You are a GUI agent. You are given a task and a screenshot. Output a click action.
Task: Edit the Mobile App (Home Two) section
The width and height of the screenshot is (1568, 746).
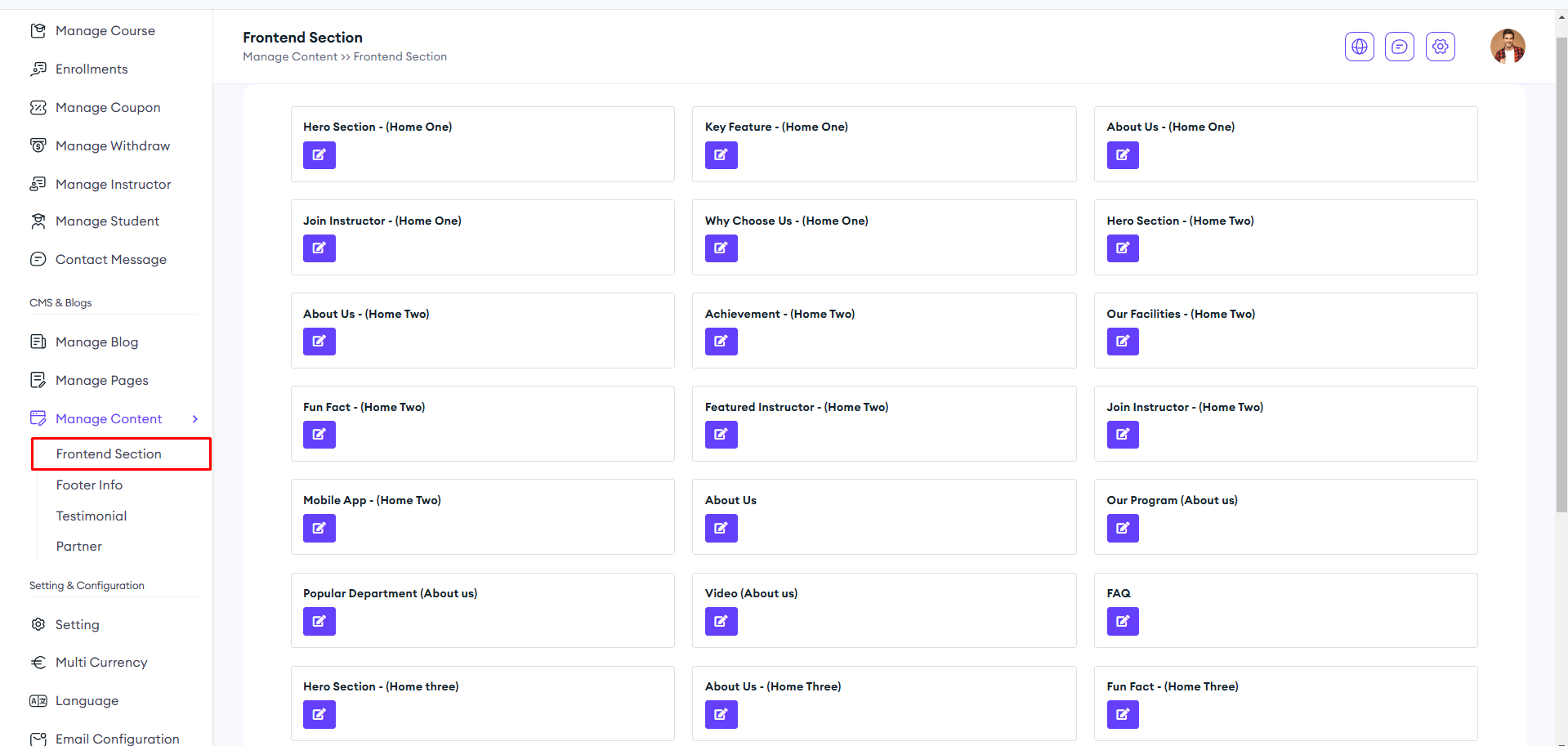[319, 529]
